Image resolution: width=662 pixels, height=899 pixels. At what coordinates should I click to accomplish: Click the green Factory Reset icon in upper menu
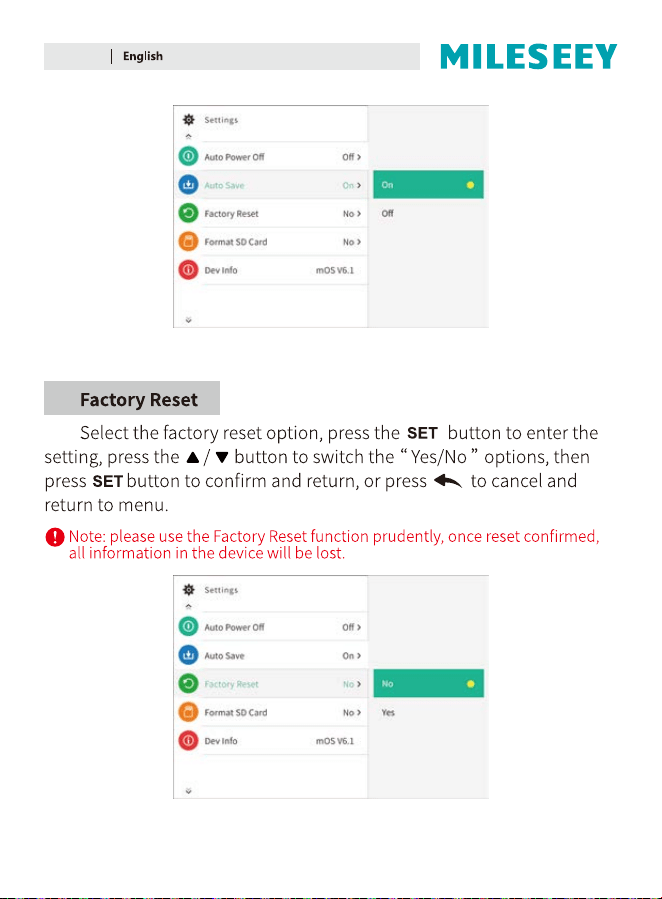[x=188, y=213]
